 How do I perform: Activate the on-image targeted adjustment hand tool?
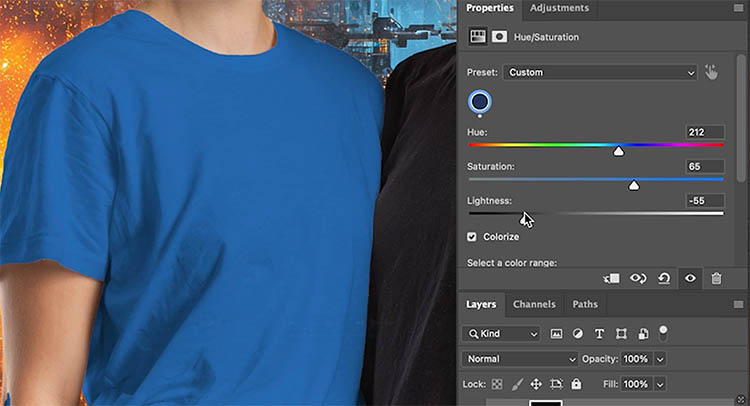pyautogui.click(x=712, y=73)
